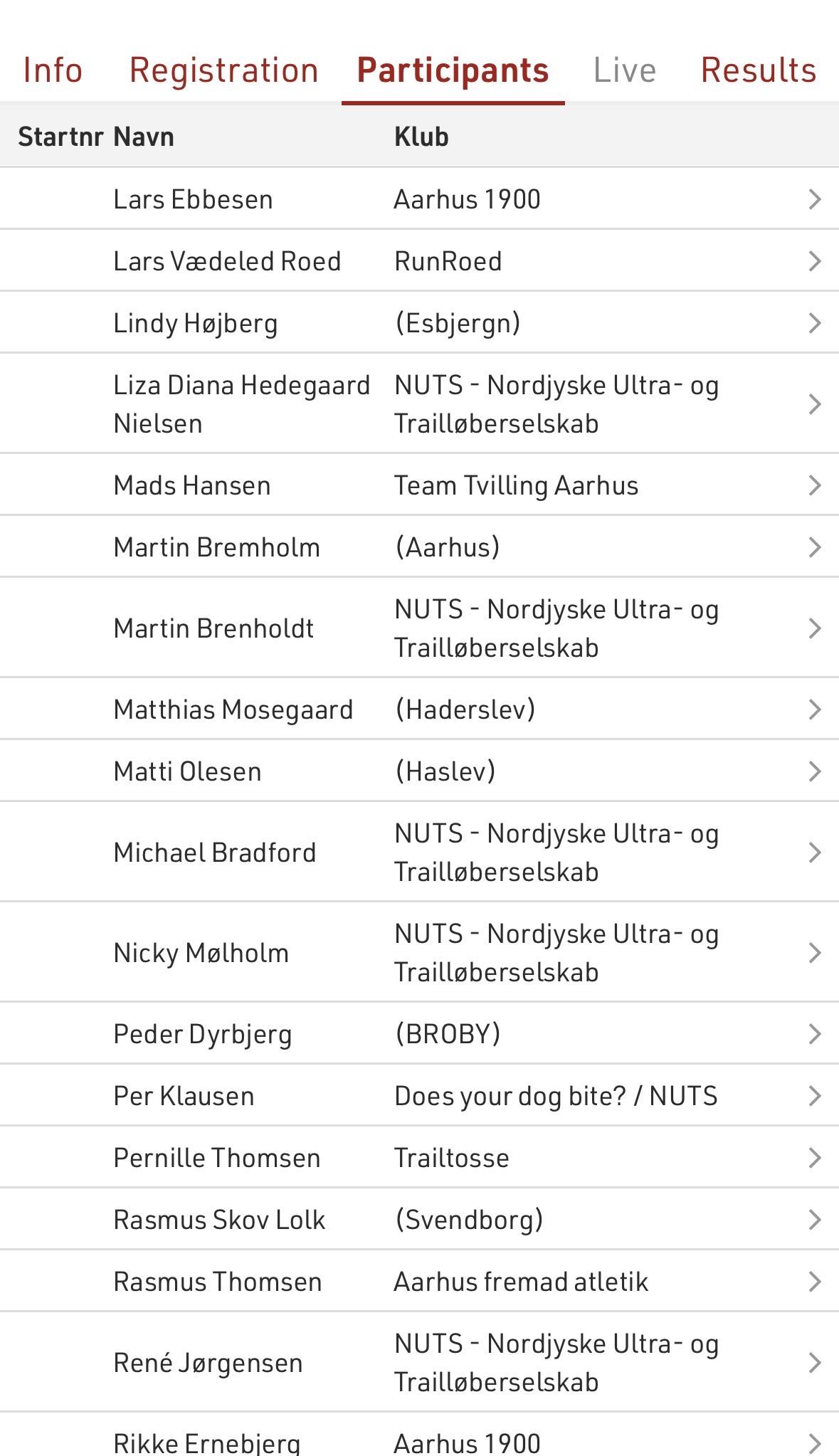Expand René Jørgensen's participant entry
The height and width of the screenshot is (1456, 839).
click(x=419, y=1363)
